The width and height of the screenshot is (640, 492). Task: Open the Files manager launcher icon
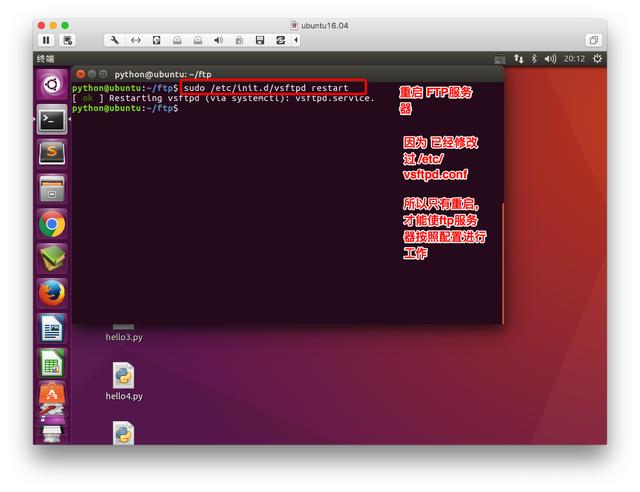click(52, 189)
